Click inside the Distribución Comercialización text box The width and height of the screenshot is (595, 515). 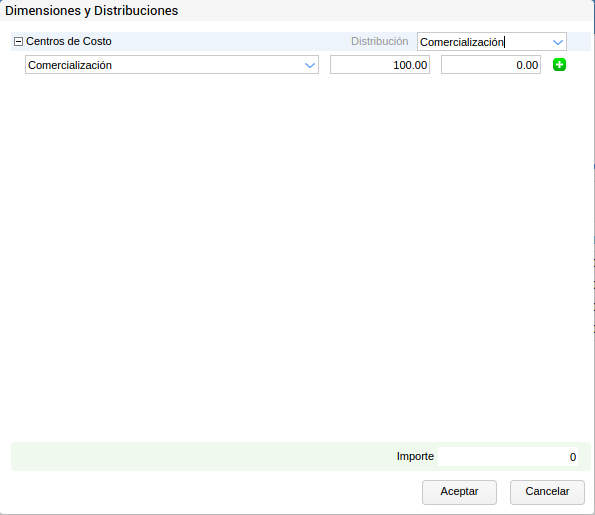point(484,42)
